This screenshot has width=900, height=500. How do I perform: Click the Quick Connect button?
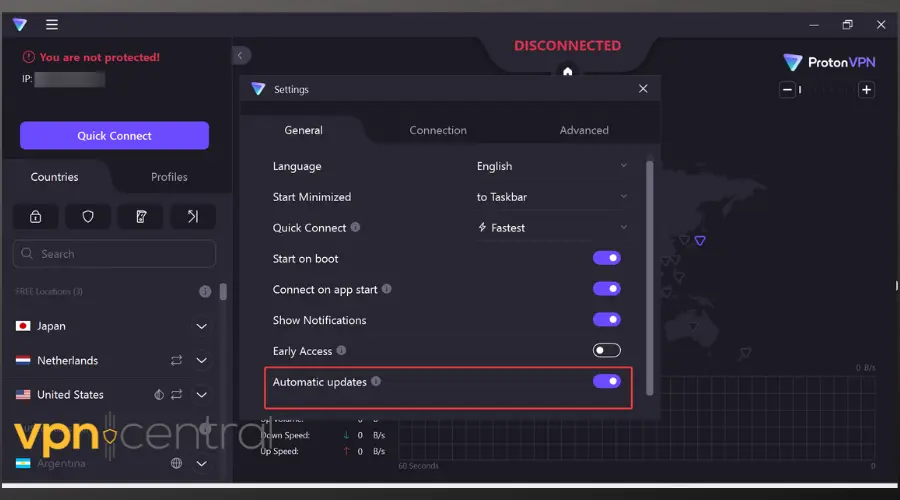[x=114, y=135]
